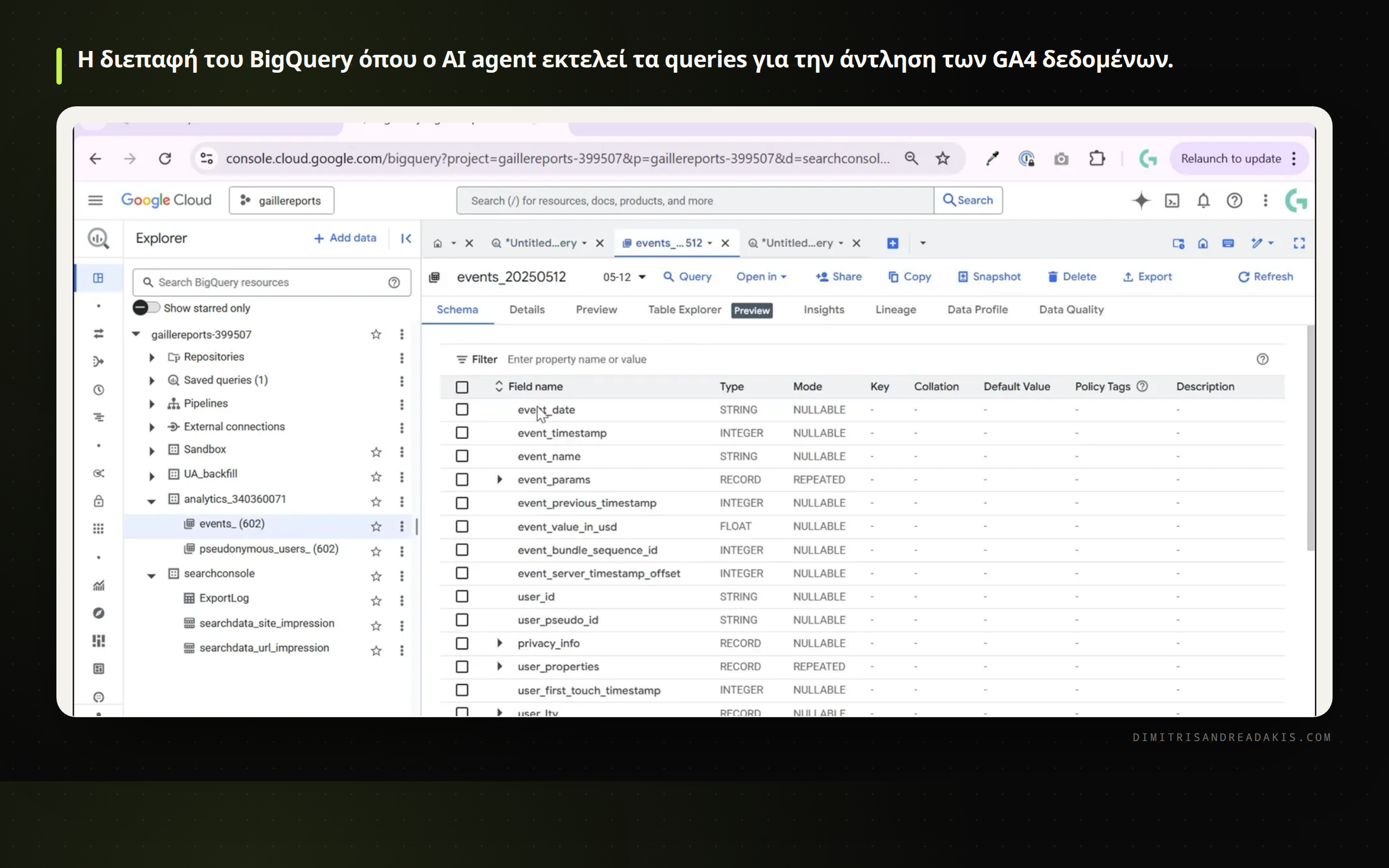
Task: Expand the user_properties record
Action: (x=499, y=667)
